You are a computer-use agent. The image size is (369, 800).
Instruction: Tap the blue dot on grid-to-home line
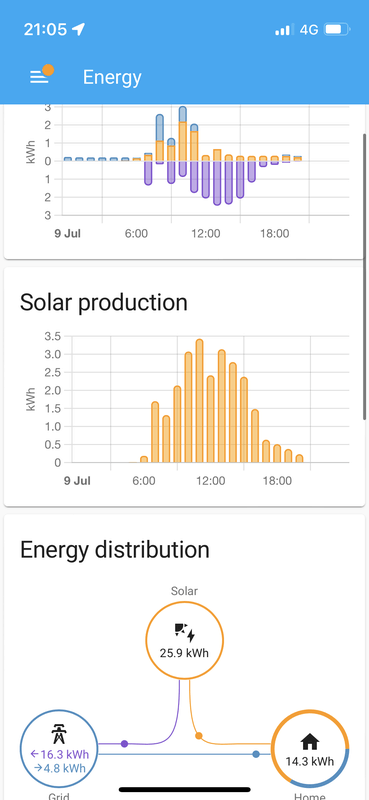tap(256, 754)
